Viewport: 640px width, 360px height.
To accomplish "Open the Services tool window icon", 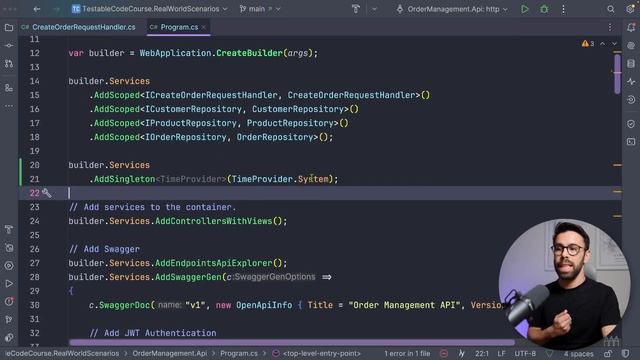I will 9,265.
